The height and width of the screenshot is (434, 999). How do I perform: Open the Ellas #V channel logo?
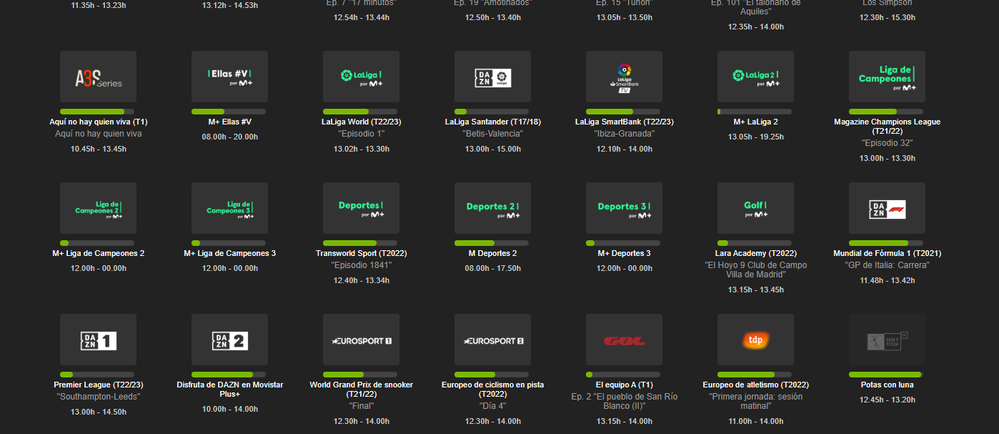pyautogui.click(x=229, y=76)
